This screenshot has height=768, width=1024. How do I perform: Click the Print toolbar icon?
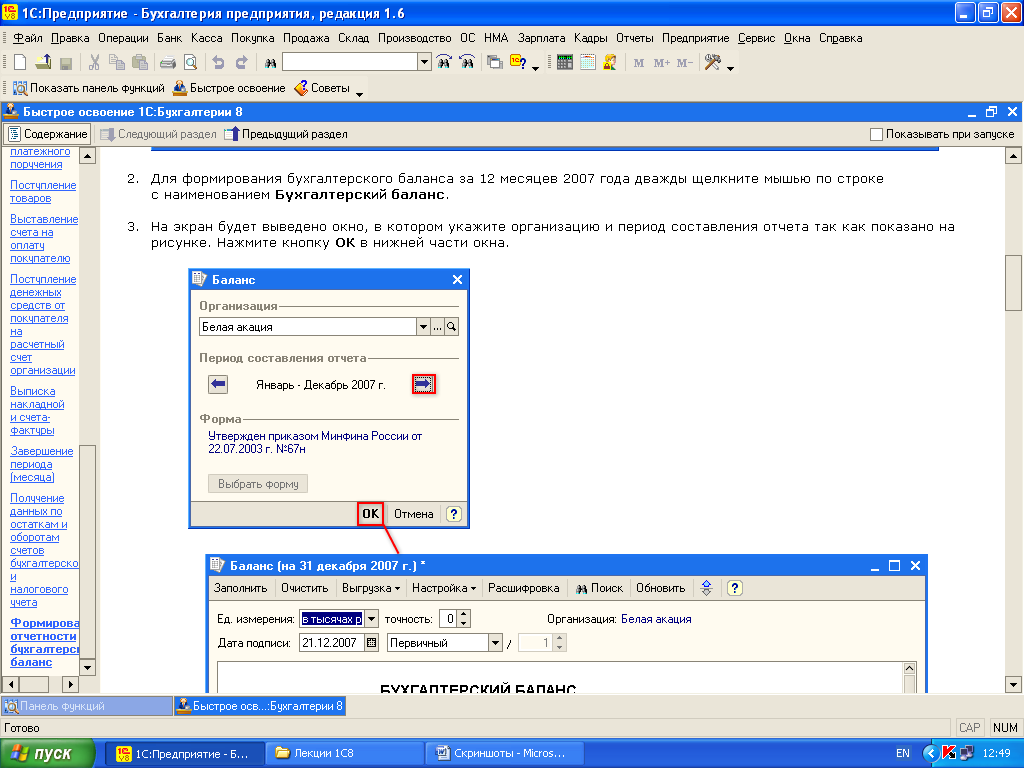point(168,63)
